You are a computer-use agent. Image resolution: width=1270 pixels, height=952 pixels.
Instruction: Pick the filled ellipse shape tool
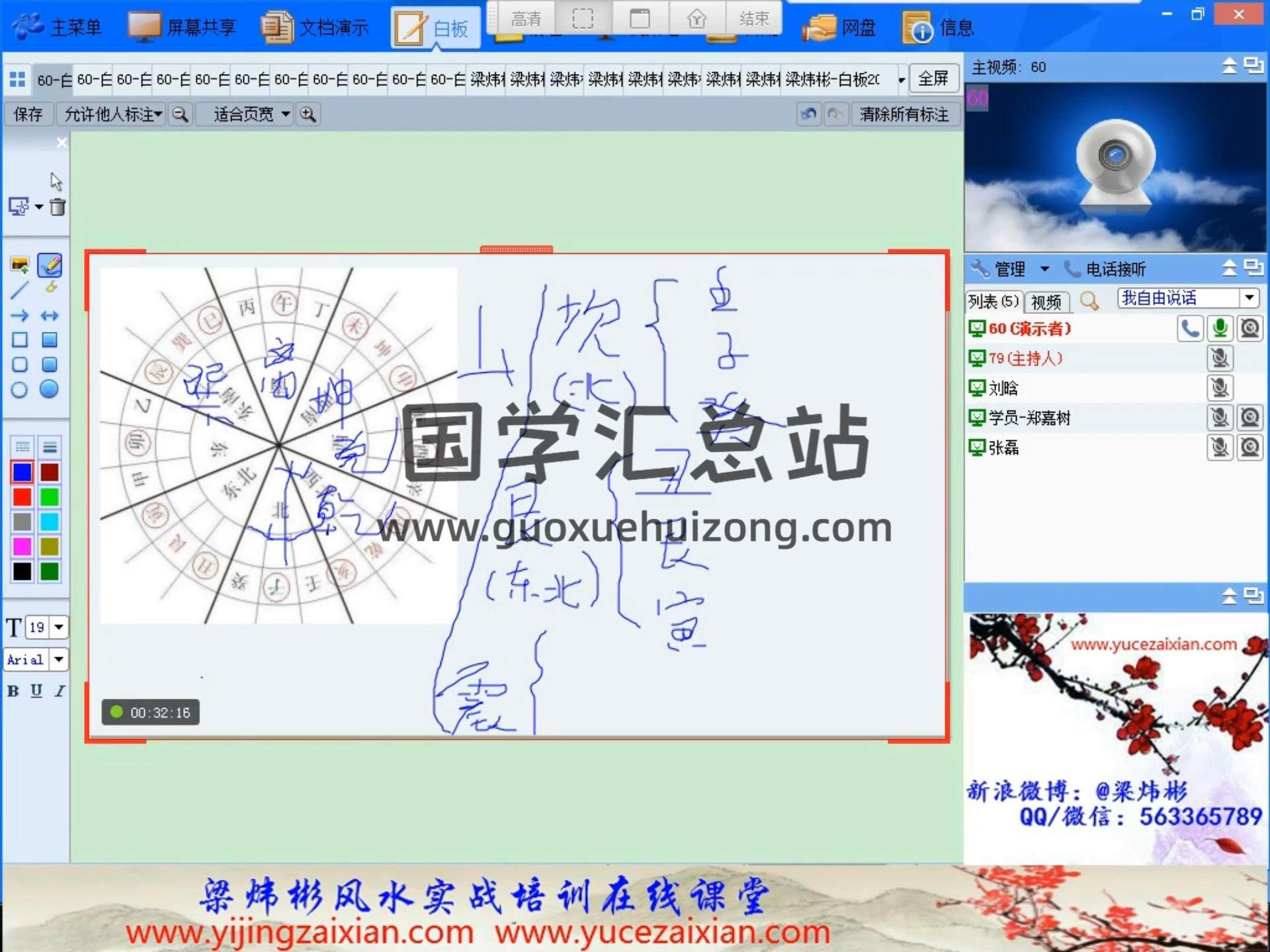49,389
